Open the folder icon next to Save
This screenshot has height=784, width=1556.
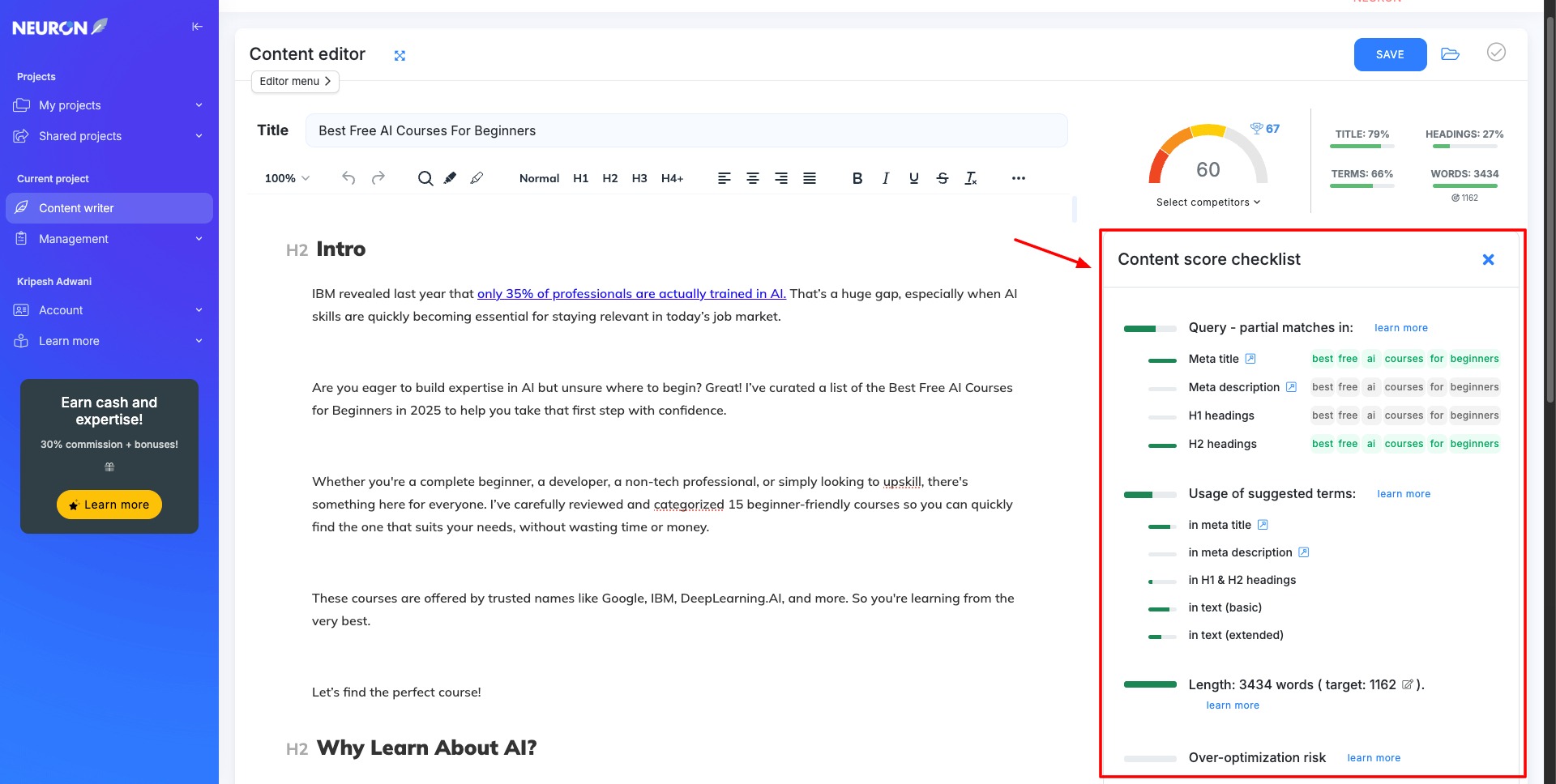(x=1450, y=54)
